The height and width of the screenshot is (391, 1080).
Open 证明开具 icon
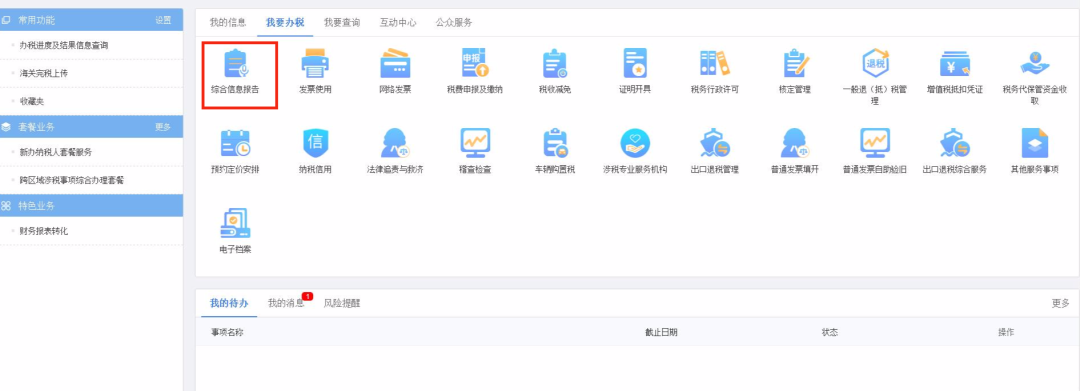(x=634, y=63)
